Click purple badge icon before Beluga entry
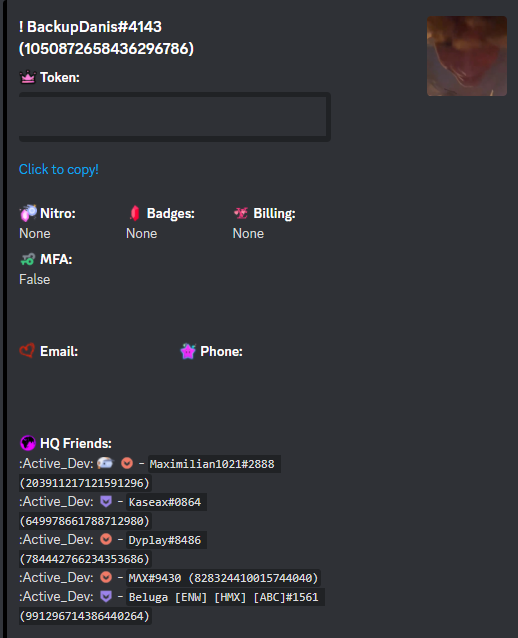Image resolution: width=518 pixels, height=638 pixels. click(106, 596)
